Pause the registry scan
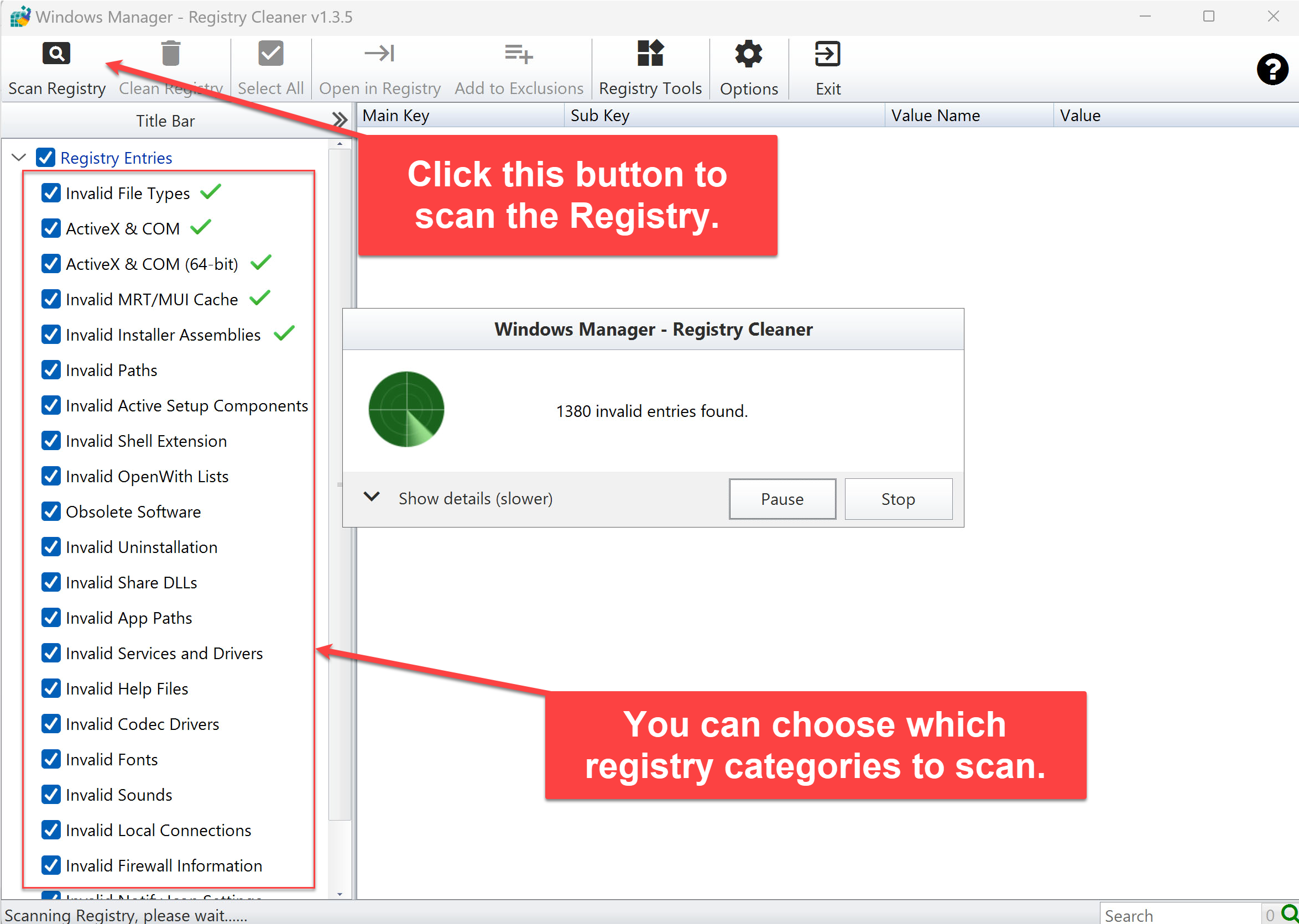The height and width of the screenshot is (924, 1299). pos(782,498)
